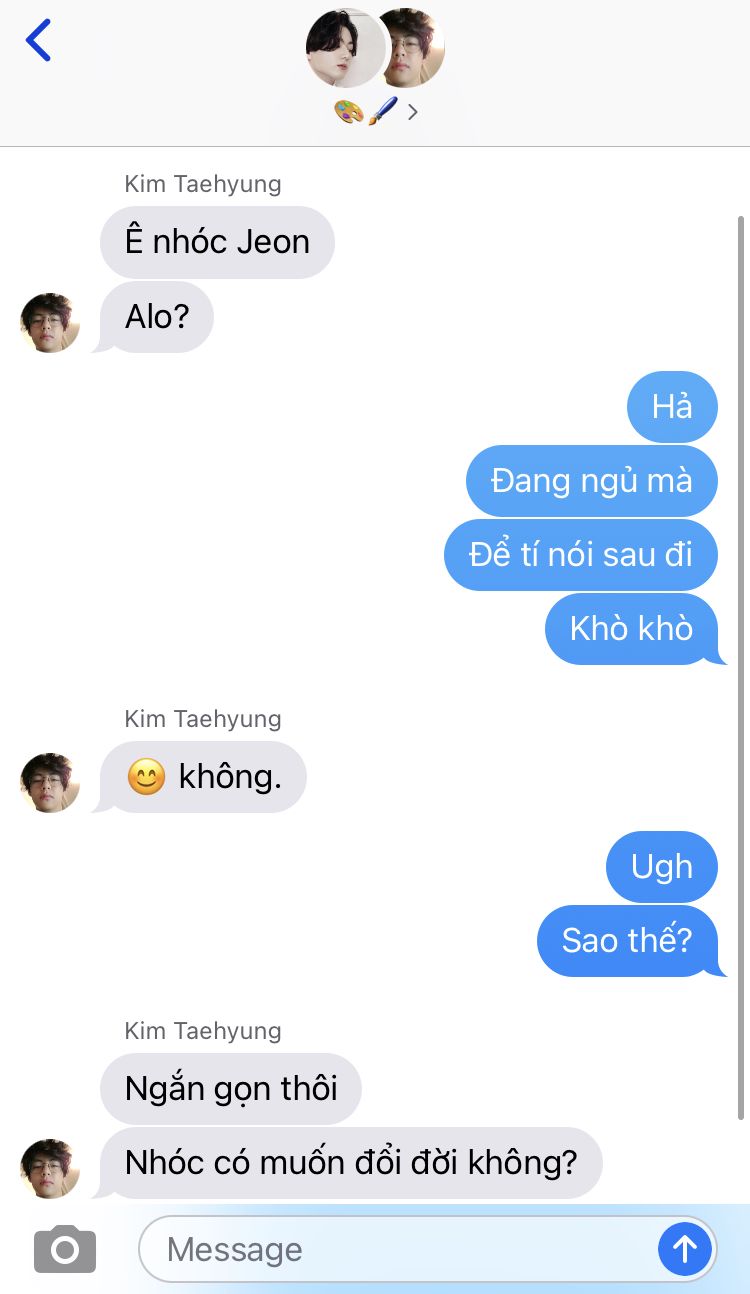
Task: Tap avatar beside 'Nhóc có muốn đổi đời không?'
Action: [50, 1169]
